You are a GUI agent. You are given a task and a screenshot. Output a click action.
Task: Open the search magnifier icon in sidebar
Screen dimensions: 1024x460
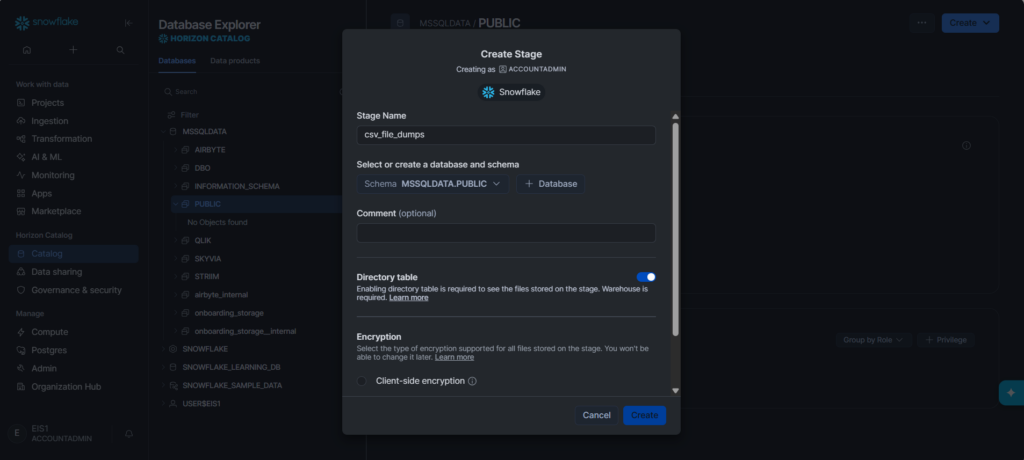coord(120,50)
